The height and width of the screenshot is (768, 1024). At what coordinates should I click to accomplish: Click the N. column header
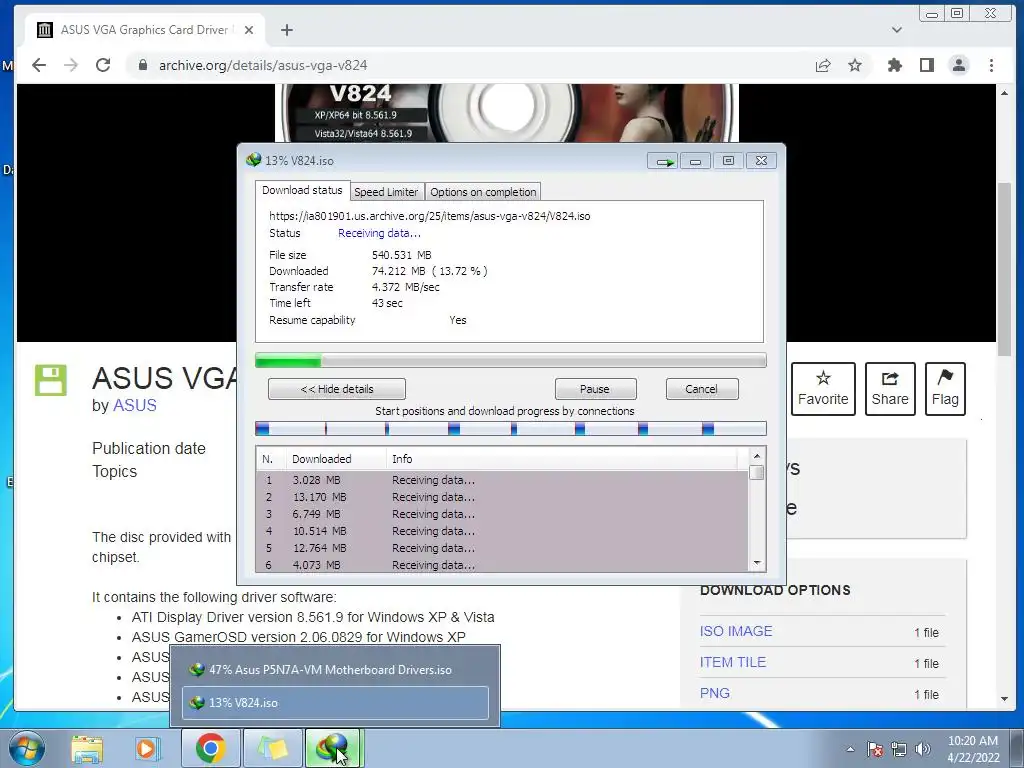point(271,459)
